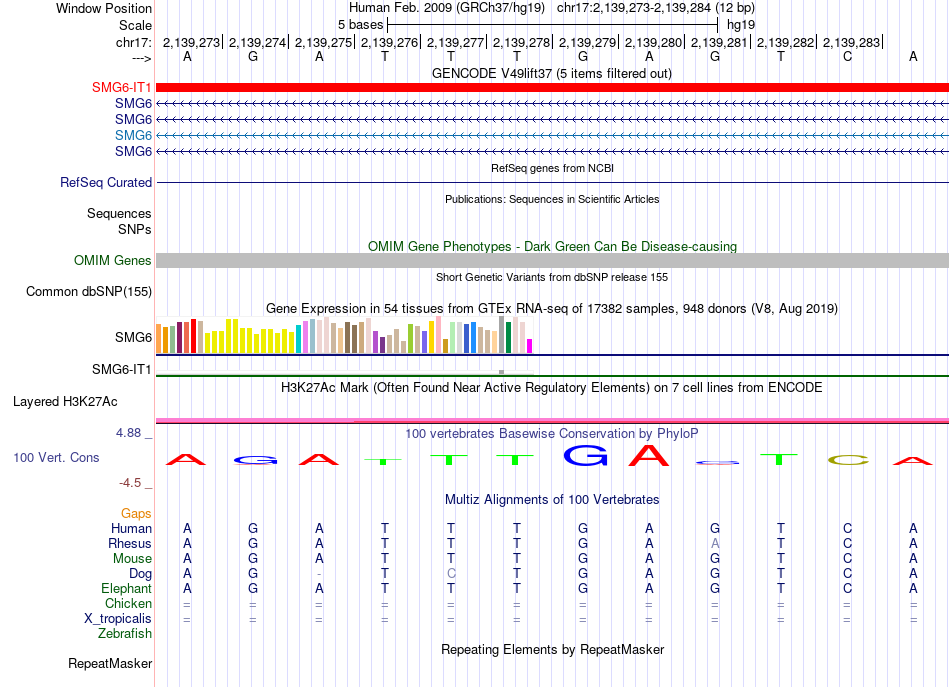
Task: Click the Scale label
Action: (x=135, y=25)
